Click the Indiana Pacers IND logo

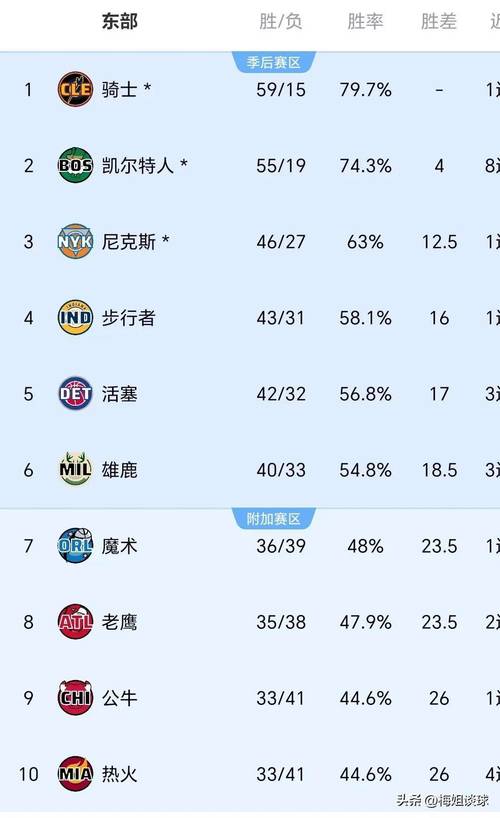click(75, 318)
